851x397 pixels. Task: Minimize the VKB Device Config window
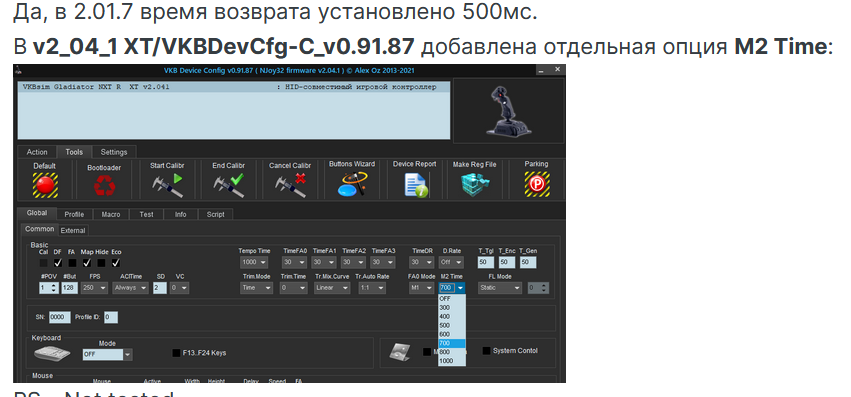(542, 70)
